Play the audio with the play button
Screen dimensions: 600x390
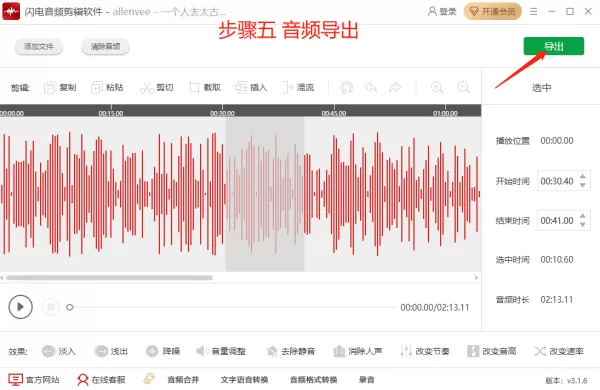point(20,307)
